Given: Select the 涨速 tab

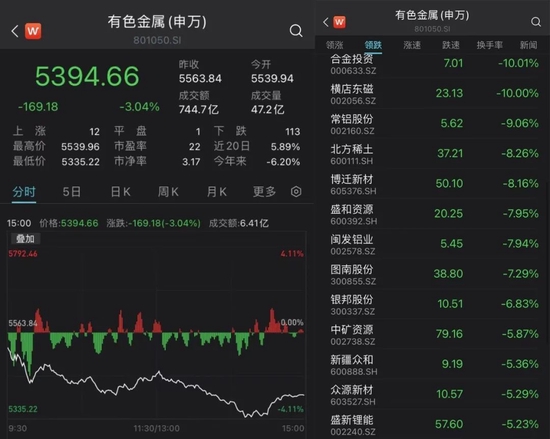Looking at the screenshot, I should point(412,45).
